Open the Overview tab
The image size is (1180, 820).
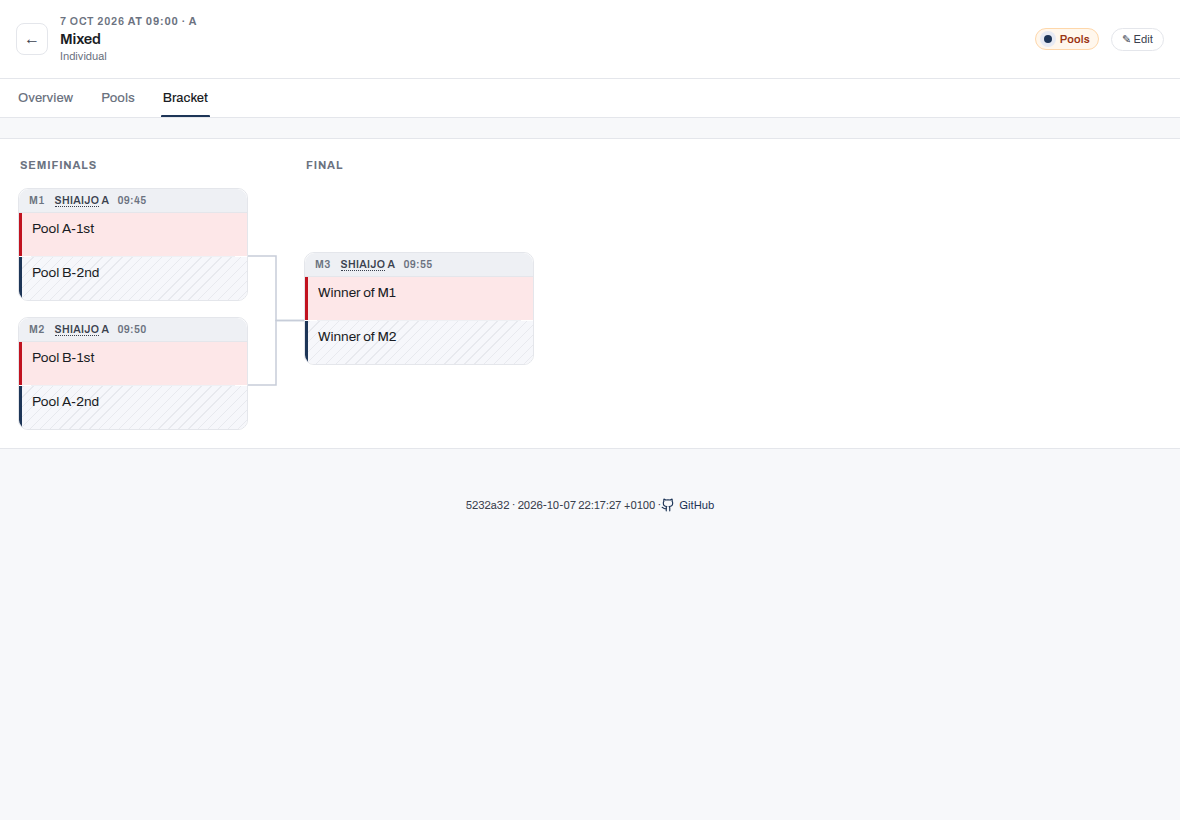point(45,98)
